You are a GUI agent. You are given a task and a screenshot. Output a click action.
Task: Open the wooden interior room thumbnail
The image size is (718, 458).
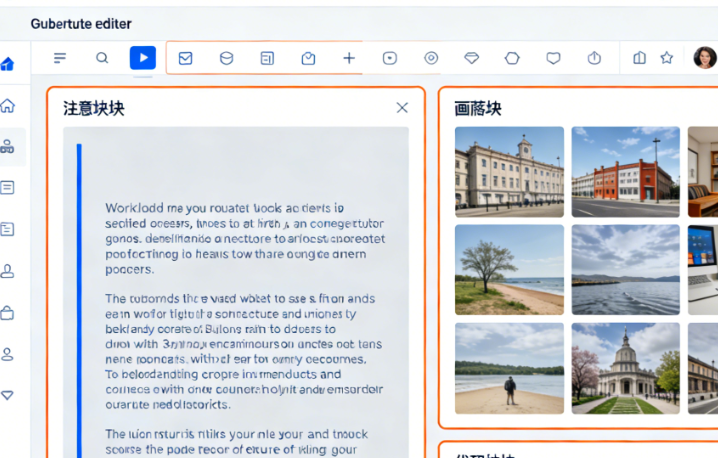(x=703, y=172)
